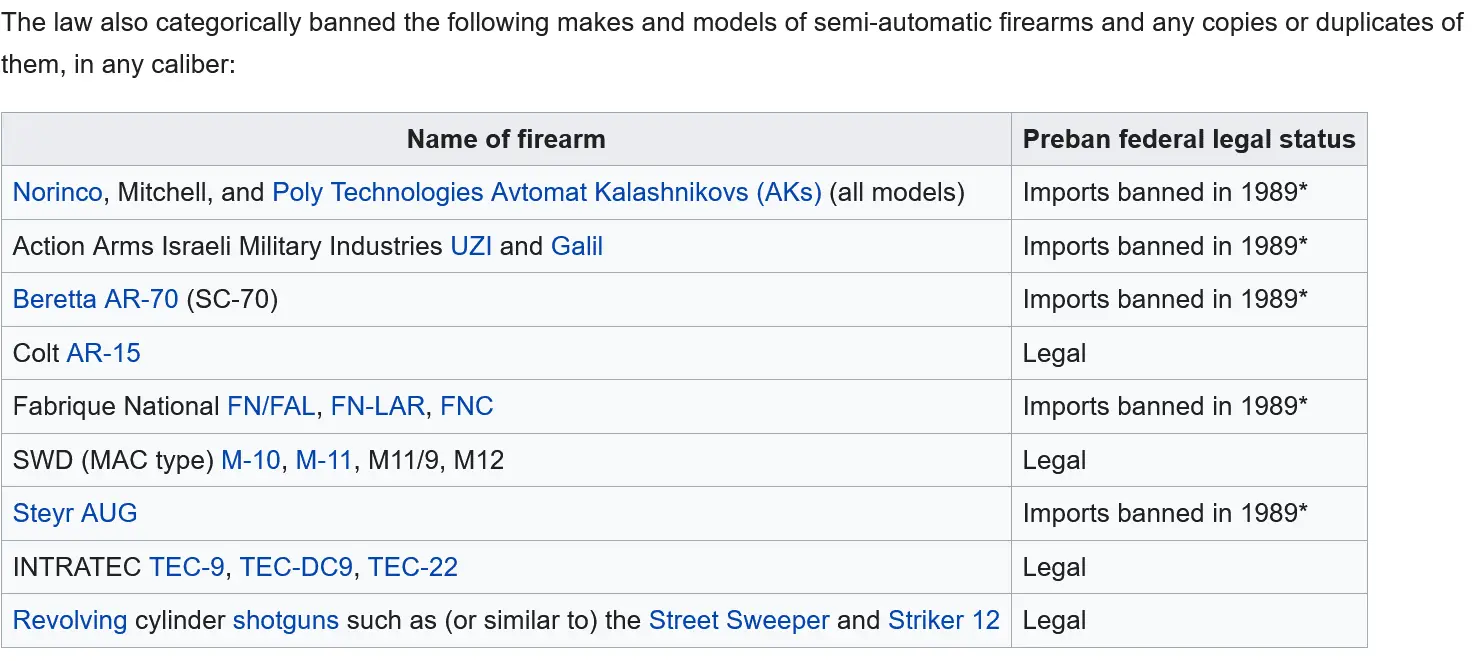Open the FNC link
Image resolution: width=1482 pixels, height=661 pixels.
pyautogui.click(x=467, y=407)
